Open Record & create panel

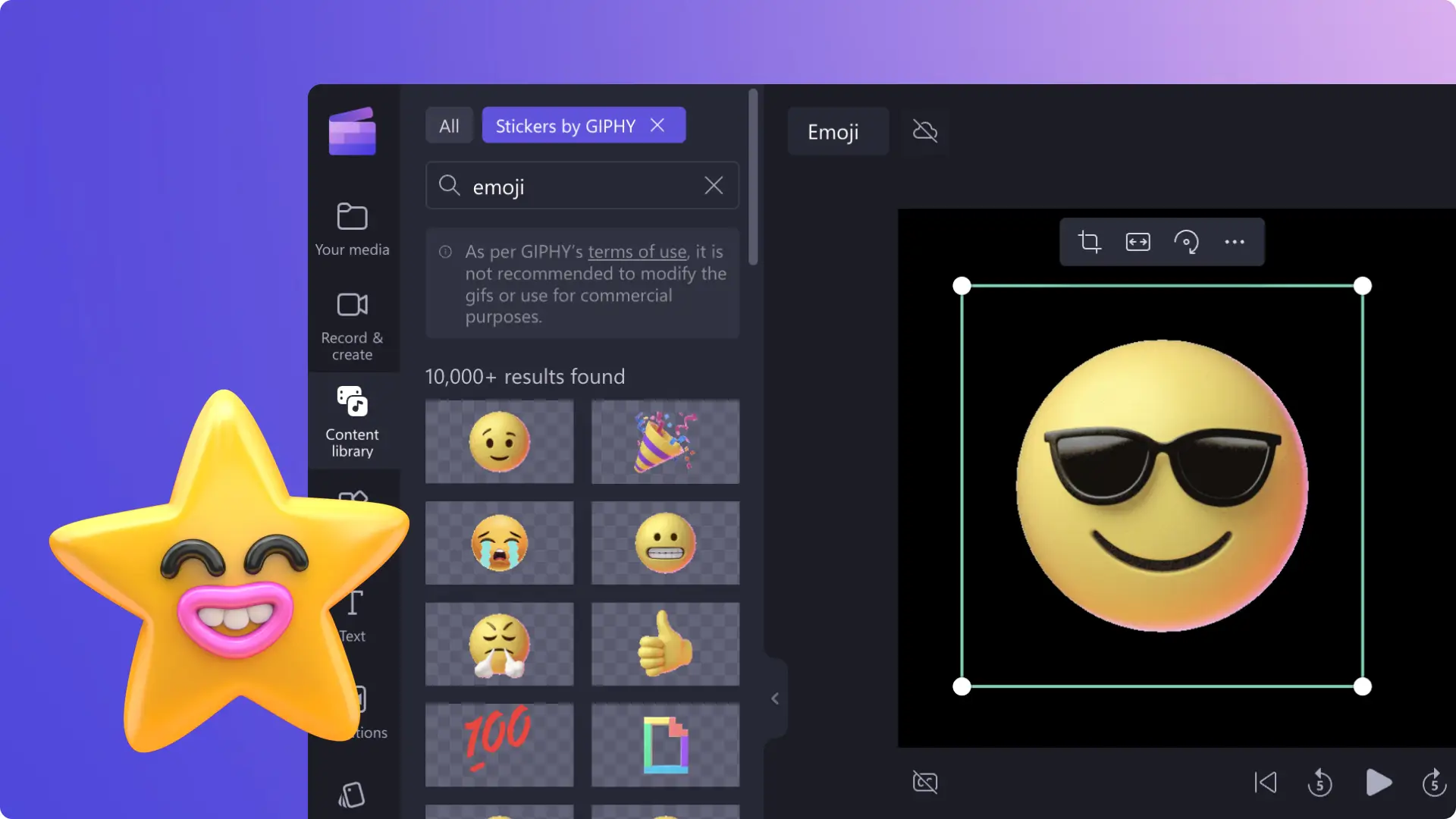click(x=351, y=325)
